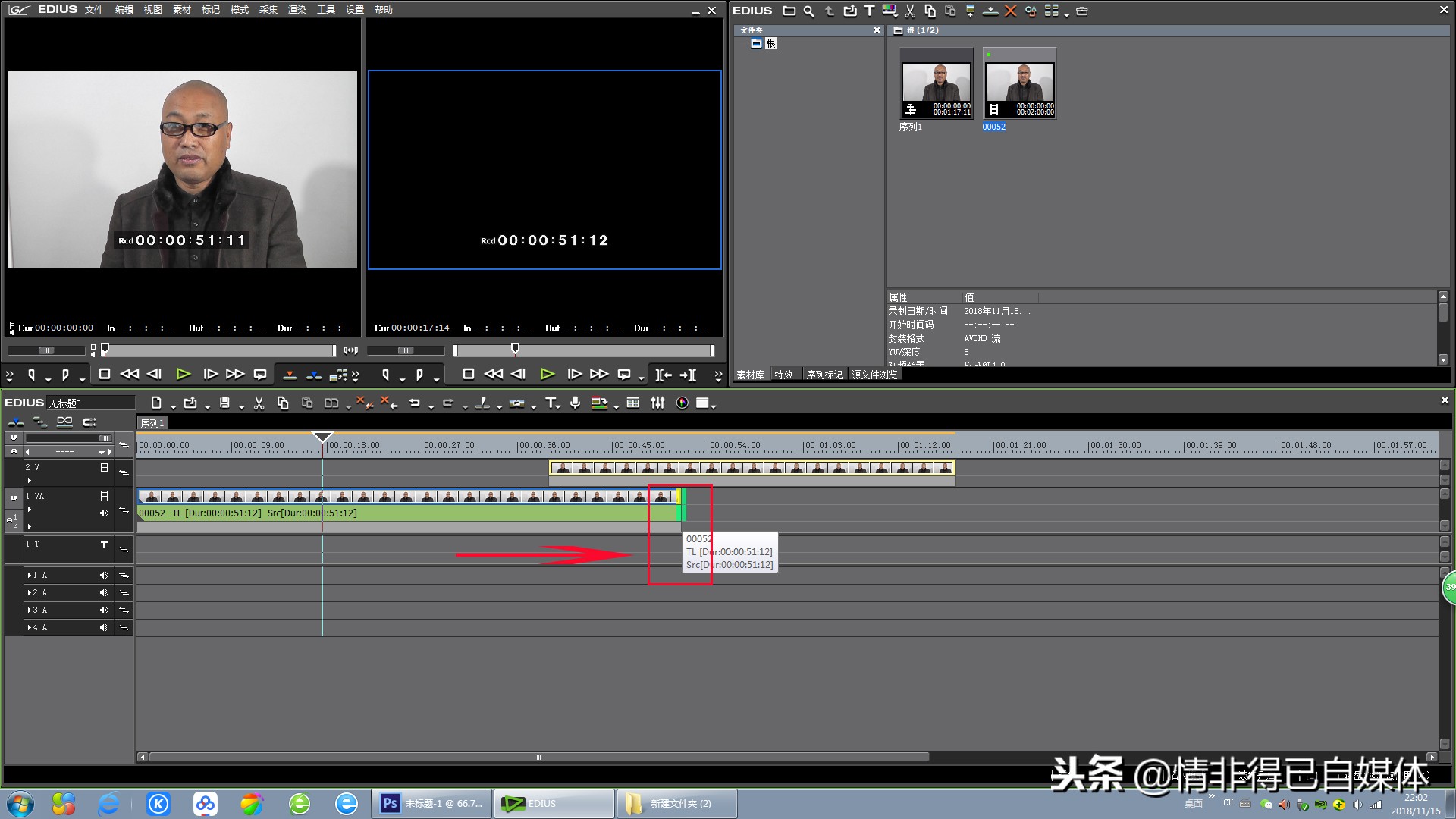The image size is (1456, 819).
Task: Select the 00052 clip thumbnail in the bin
Action: 1019,83
